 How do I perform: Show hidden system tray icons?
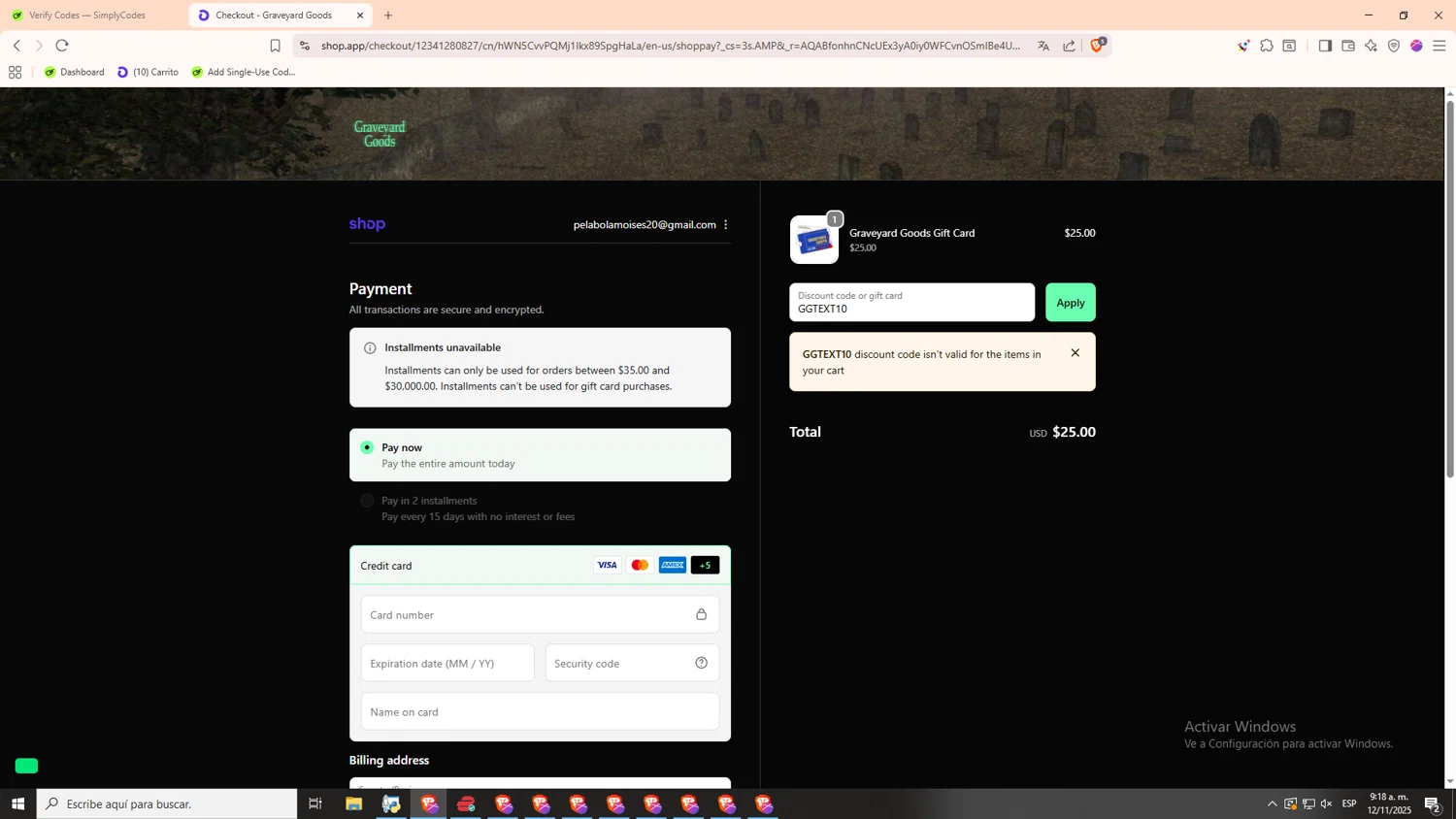tap(1272, 803)
